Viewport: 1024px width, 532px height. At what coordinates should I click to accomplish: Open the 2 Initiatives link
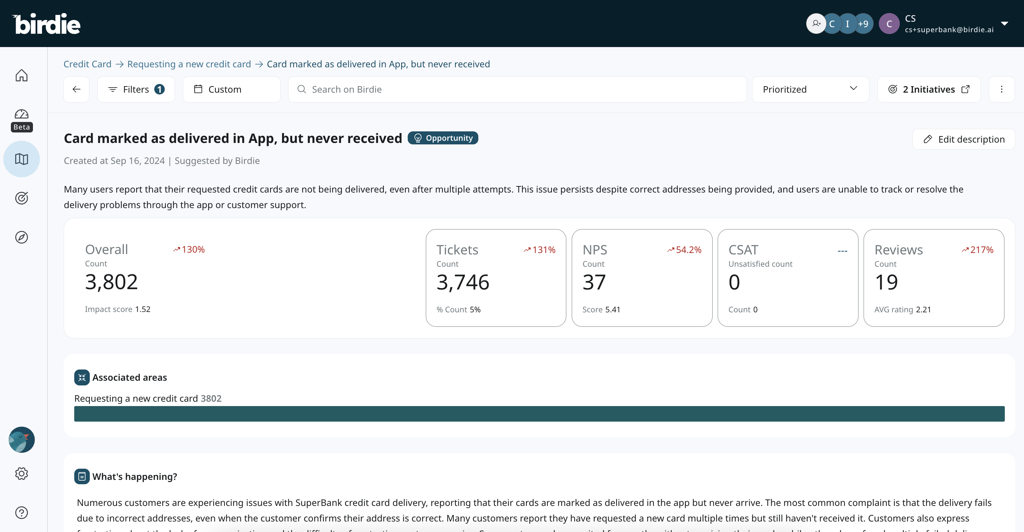[x=928, y=89]
